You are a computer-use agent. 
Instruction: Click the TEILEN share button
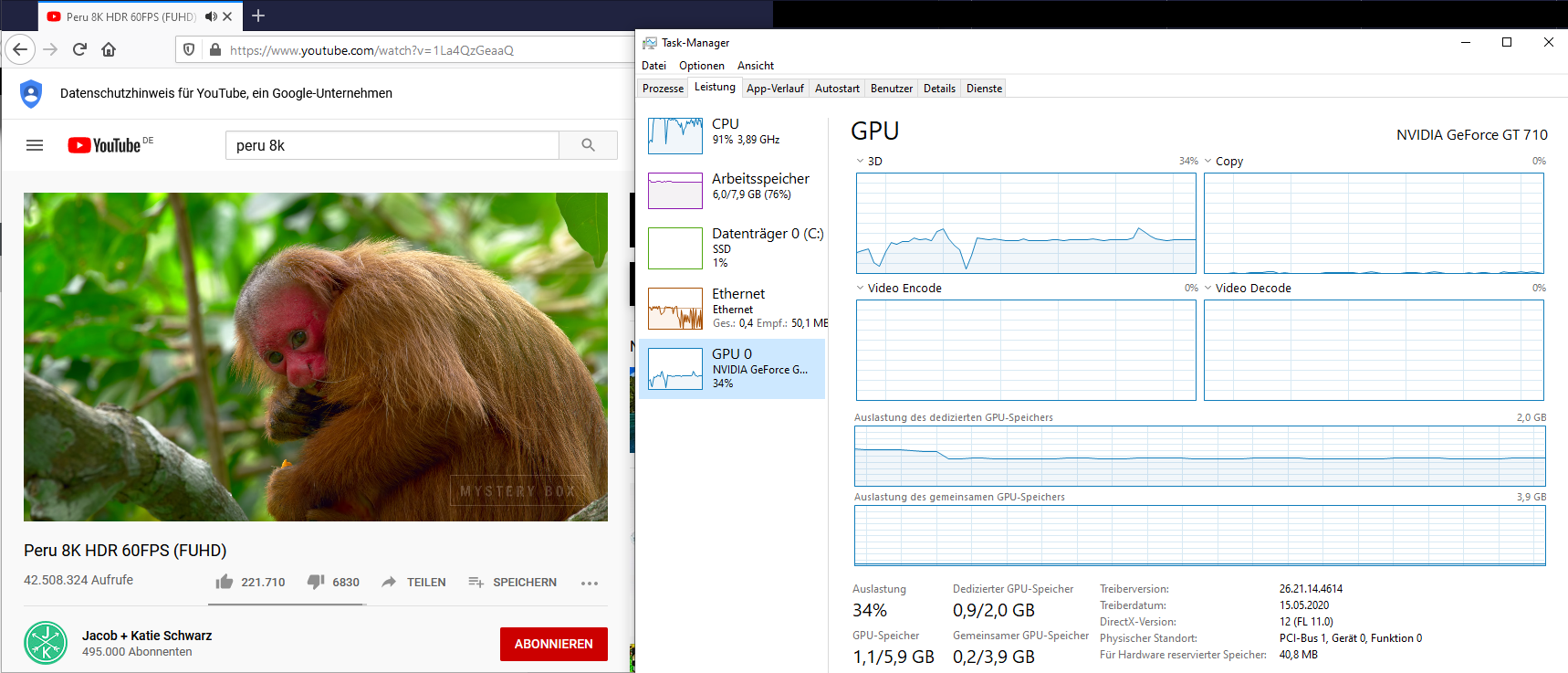(413, 582)
